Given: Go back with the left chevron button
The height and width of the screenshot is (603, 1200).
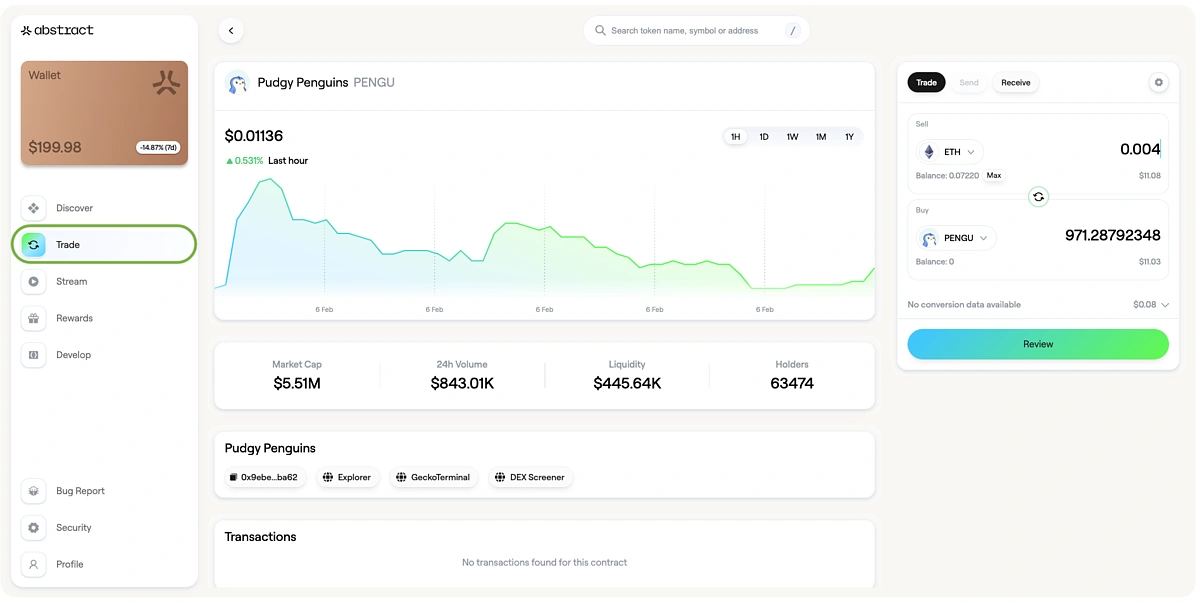Looking at the screenshot, I should (x=231, y=31).
